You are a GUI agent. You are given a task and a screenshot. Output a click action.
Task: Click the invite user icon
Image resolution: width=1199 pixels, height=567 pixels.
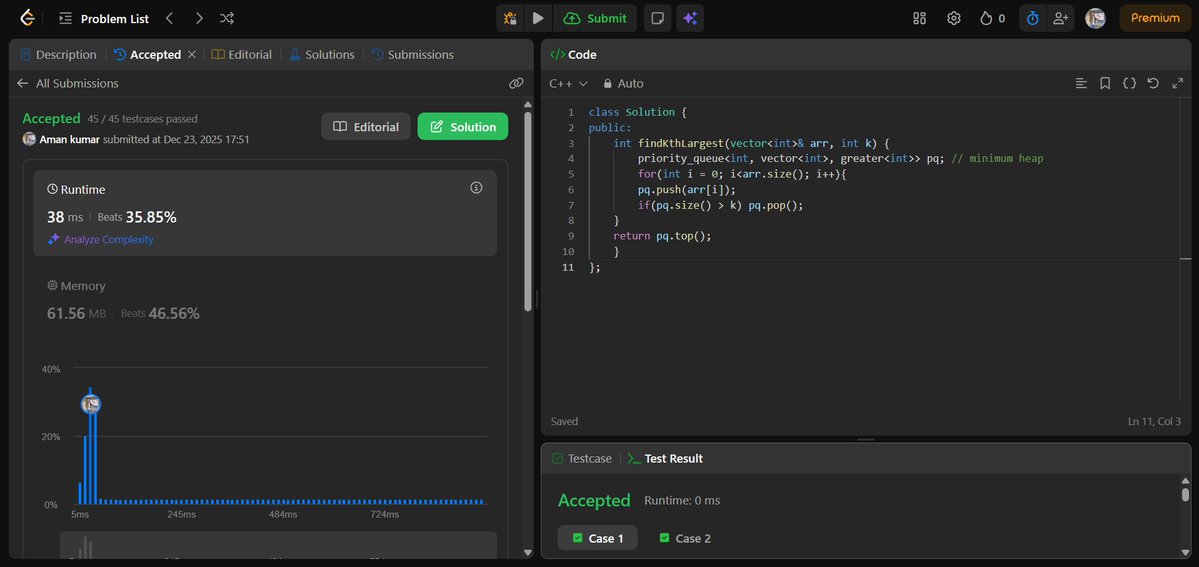[x=1060, y=18]
